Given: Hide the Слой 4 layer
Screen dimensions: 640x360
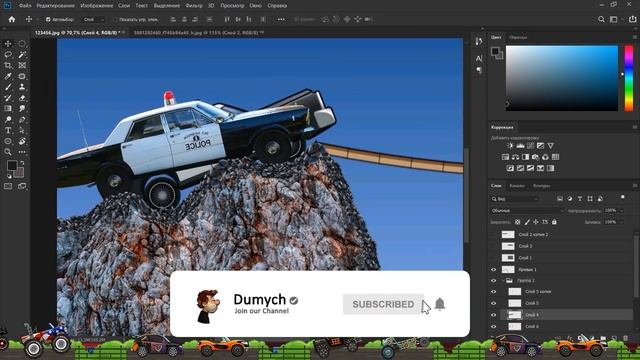Looking at the screenshot, I should coord(493,315).
